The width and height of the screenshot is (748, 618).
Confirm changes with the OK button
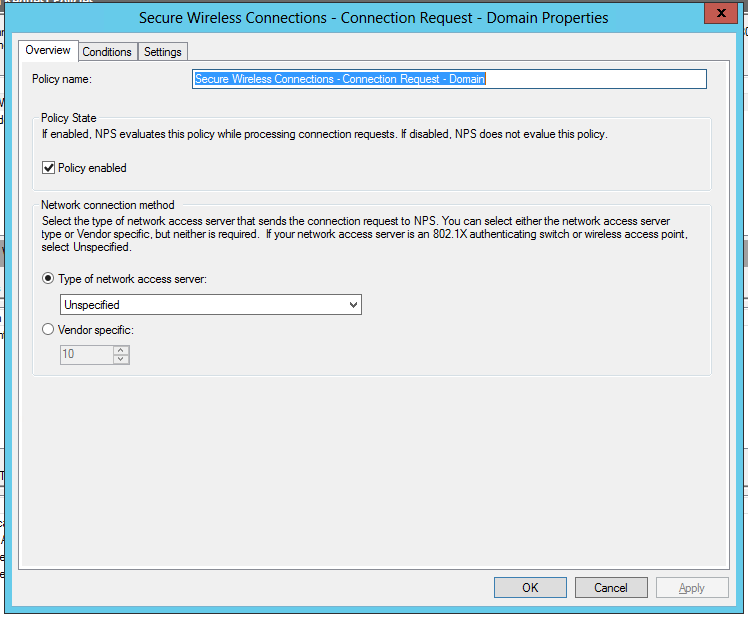(x=530, y=587)
